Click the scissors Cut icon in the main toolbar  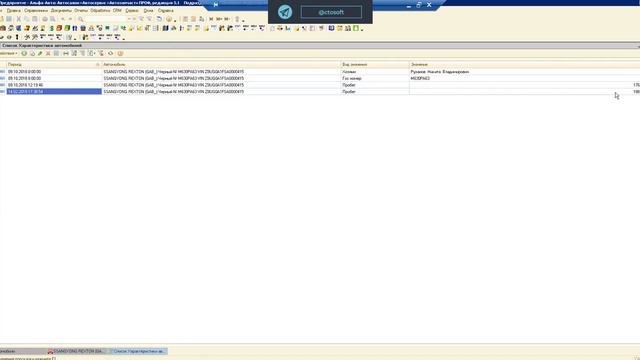(x=18, y=19)
